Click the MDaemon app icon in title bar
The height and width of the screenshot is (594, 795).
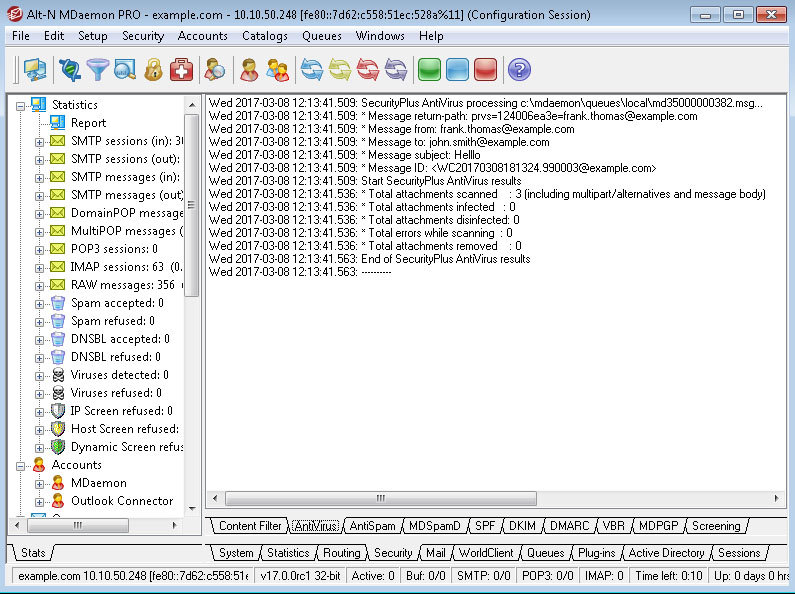(14, 14)
